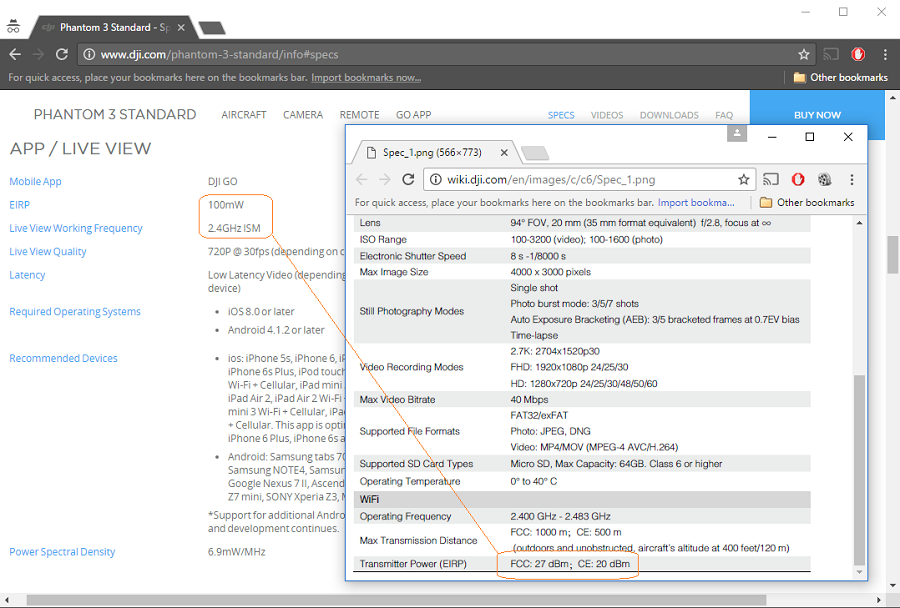Go forward in Spec_1.png window
This screenshot has width=900, height=608.
(385, 180)
